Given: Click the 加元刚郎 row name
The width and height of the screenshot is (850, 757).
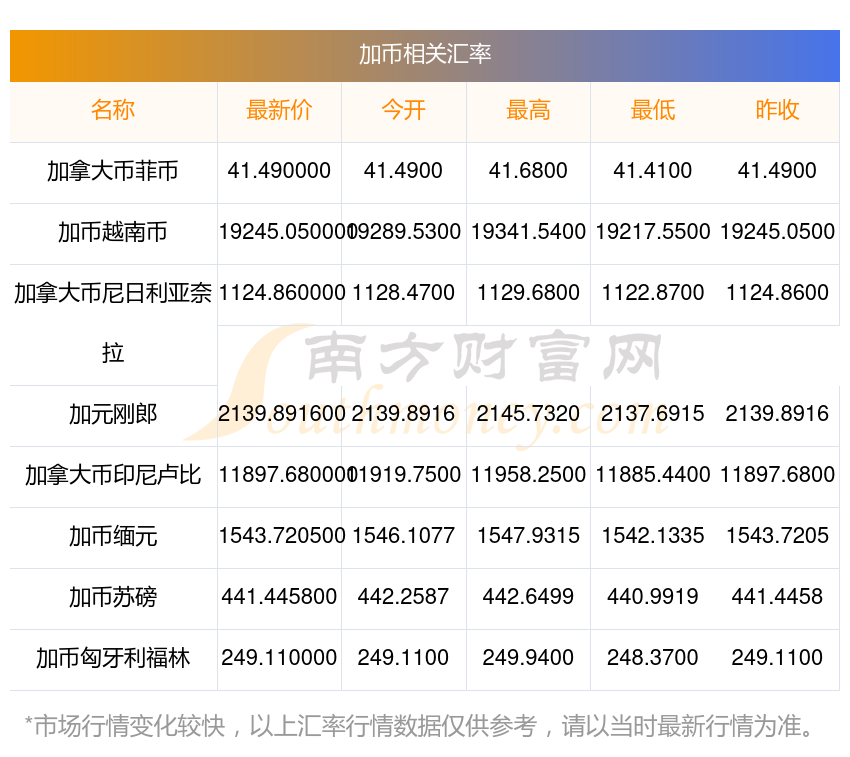Looking at the screenshot, I should pyautogui.click(x=113, y=414).
